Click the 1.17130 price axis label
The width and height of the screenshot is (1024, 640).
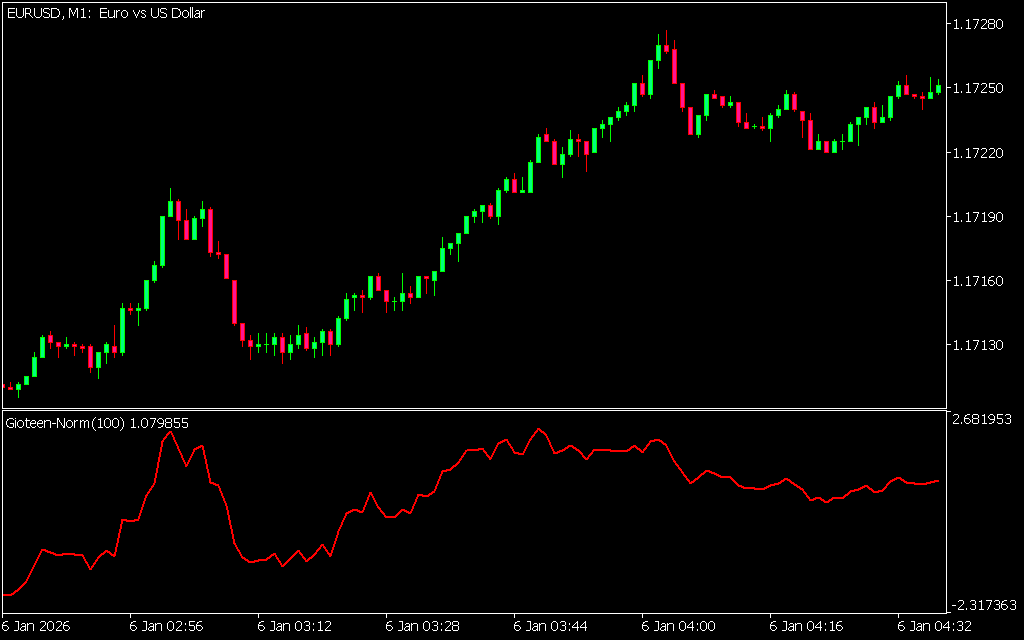click(981, 345)
